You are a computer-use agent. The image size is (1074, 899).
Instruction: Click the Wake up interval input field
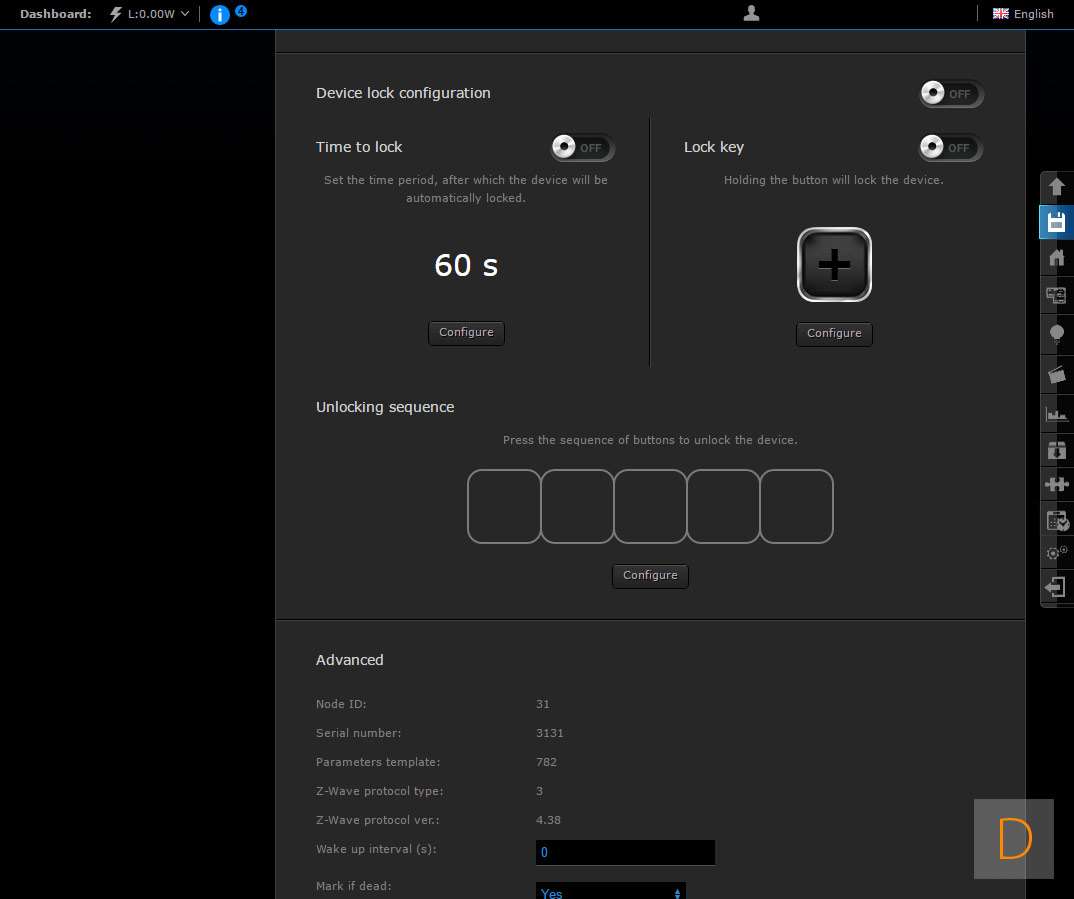point(625,852)
